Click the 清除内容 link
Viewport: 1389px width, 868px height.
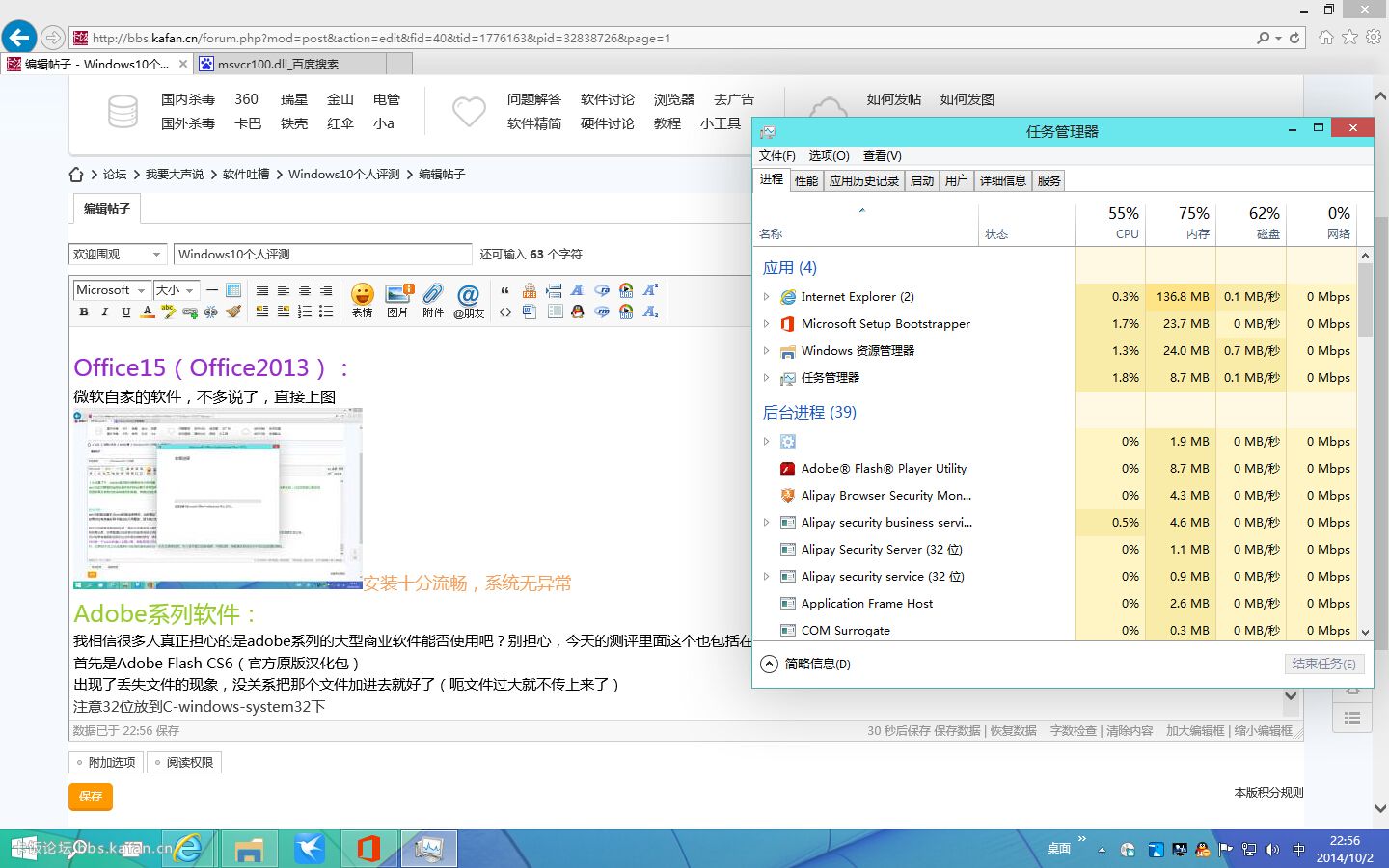click(1130, 731)
